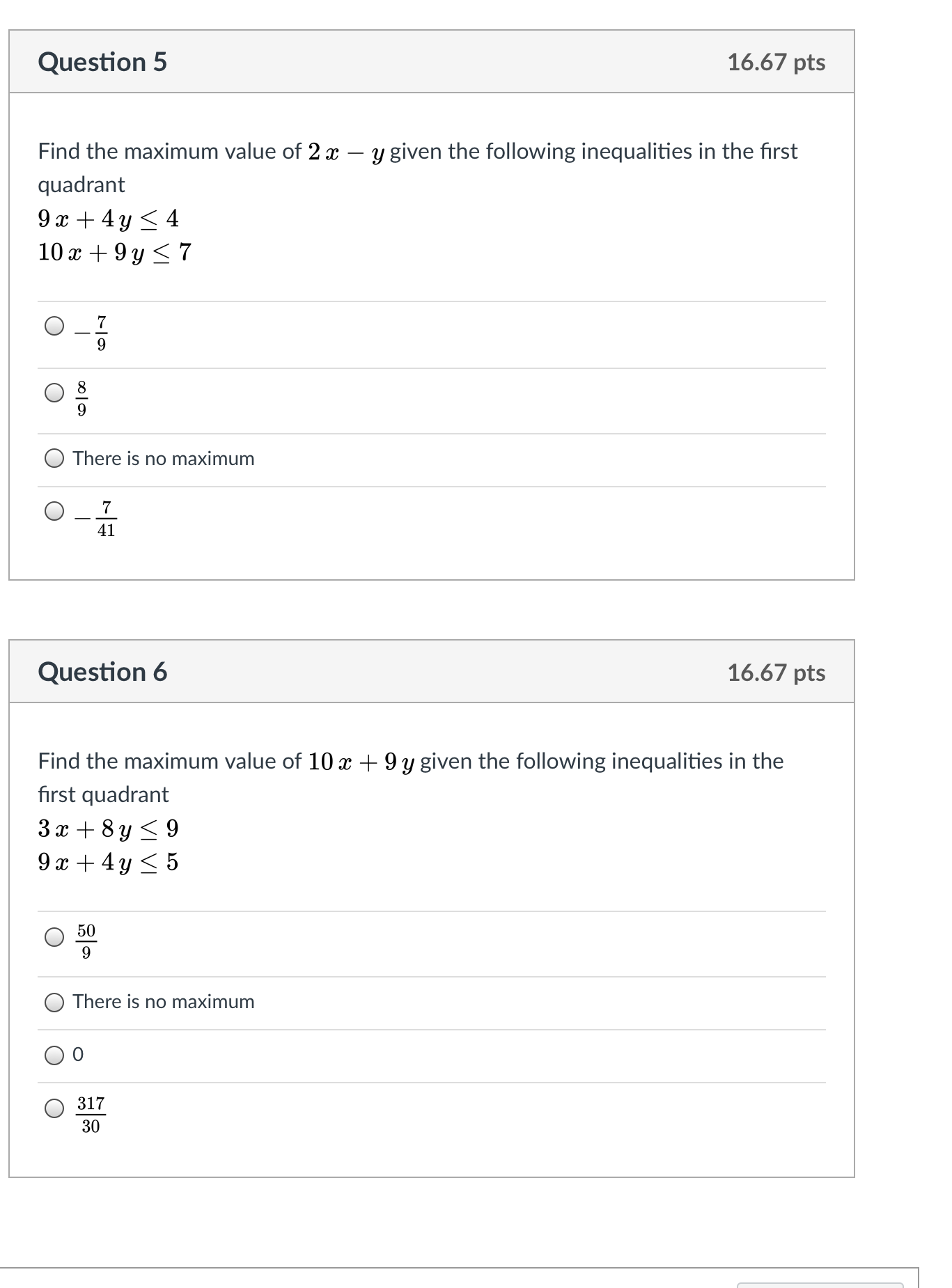
Task: Select the −7/9 answer in Question 5
Action: point(54,326)
